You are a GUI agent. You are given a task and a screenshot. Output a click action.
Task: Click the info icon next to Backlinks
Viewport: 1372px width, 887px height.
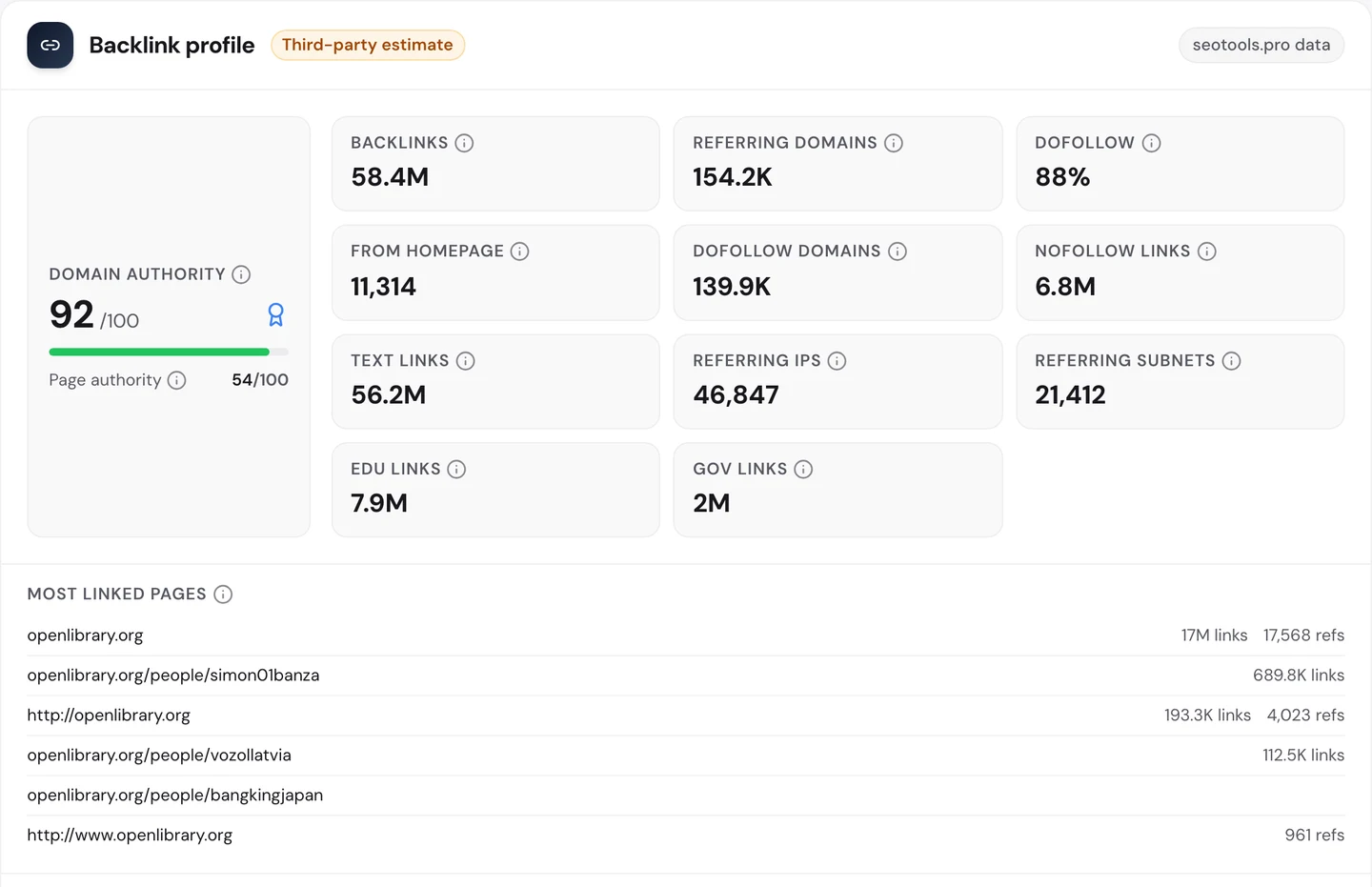(x=464, y=143)
